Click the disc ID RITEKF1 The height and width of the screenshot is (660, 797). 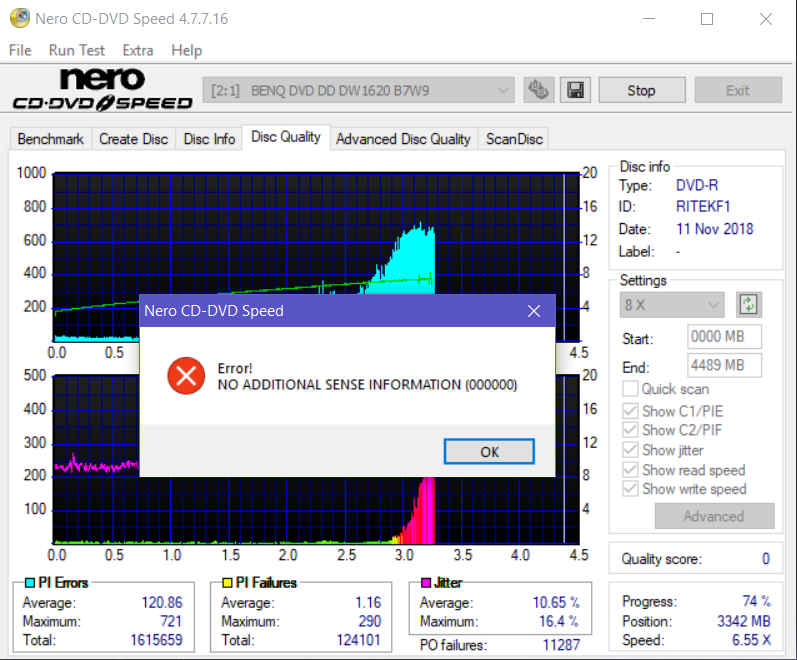point(703,206)
